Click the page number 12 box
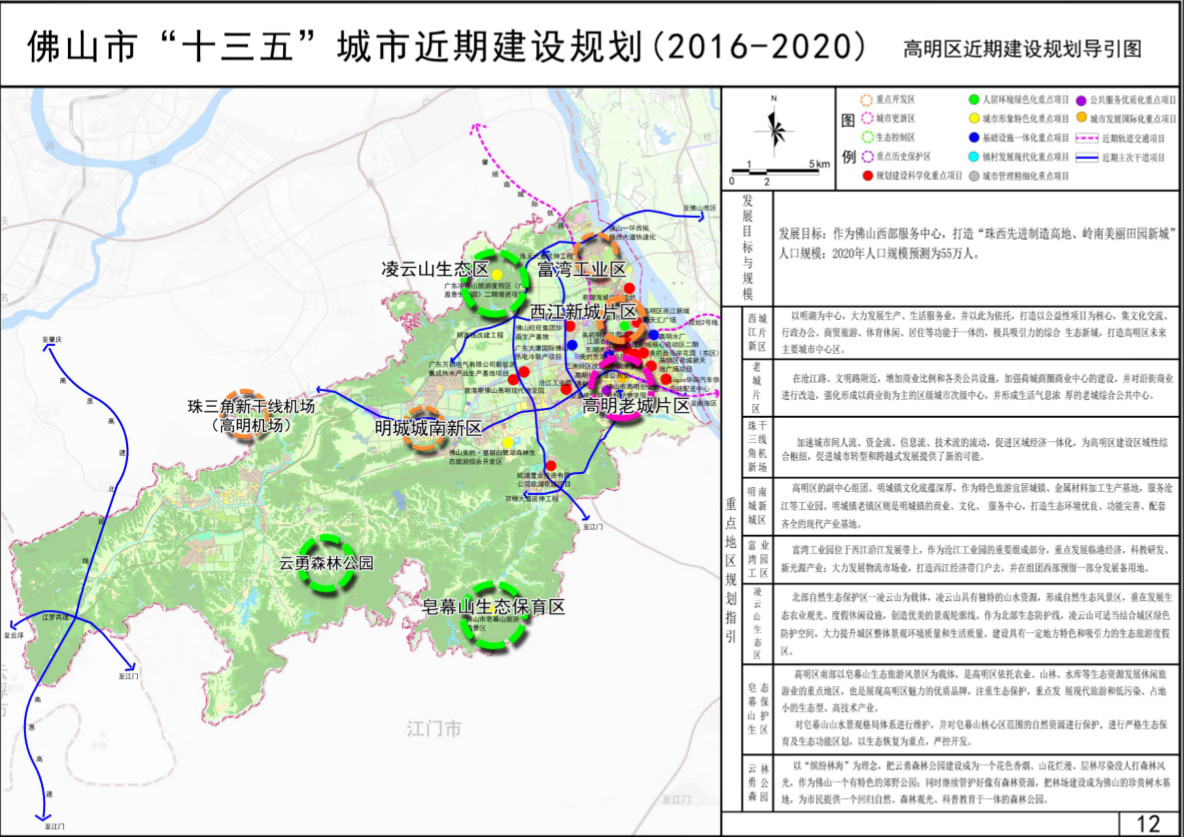This screenshot has height=837, width=1184. [1149, 823]
